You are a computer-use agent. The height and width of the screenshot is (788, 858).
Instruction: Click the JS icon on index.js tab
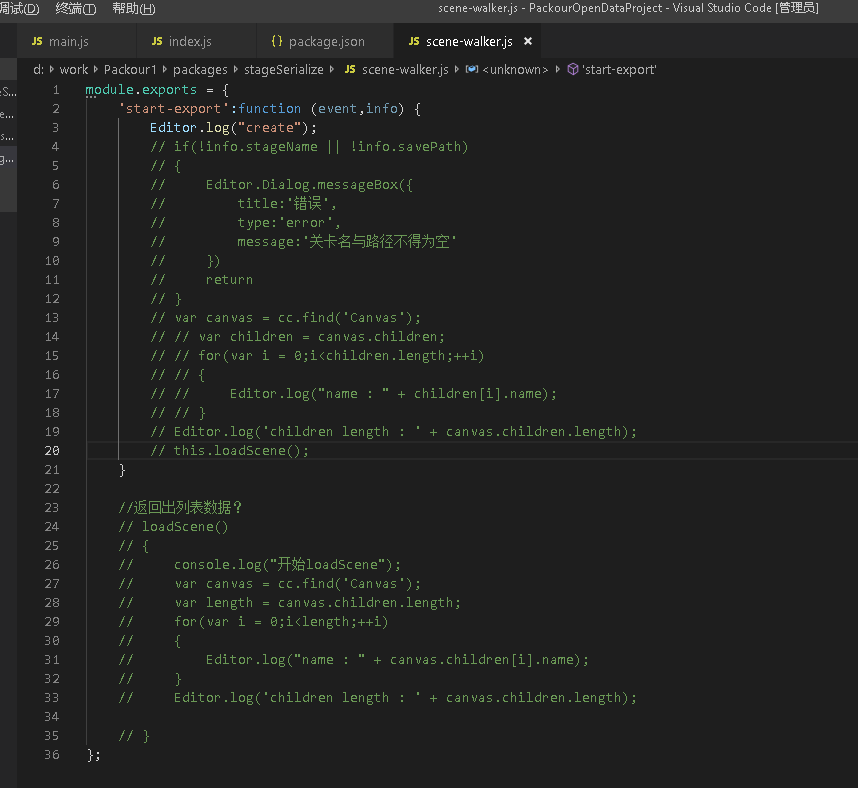[157, 41]
